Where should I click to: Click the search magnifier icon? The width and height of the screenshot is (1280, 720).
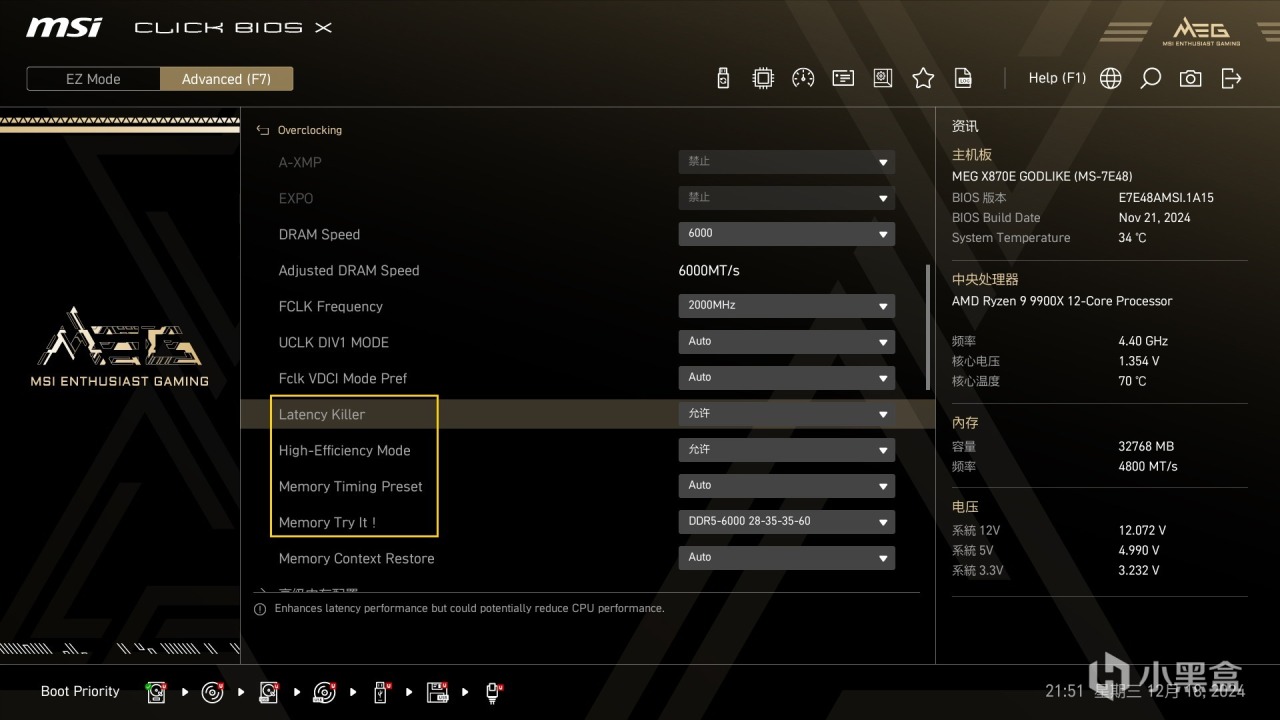1151,78
